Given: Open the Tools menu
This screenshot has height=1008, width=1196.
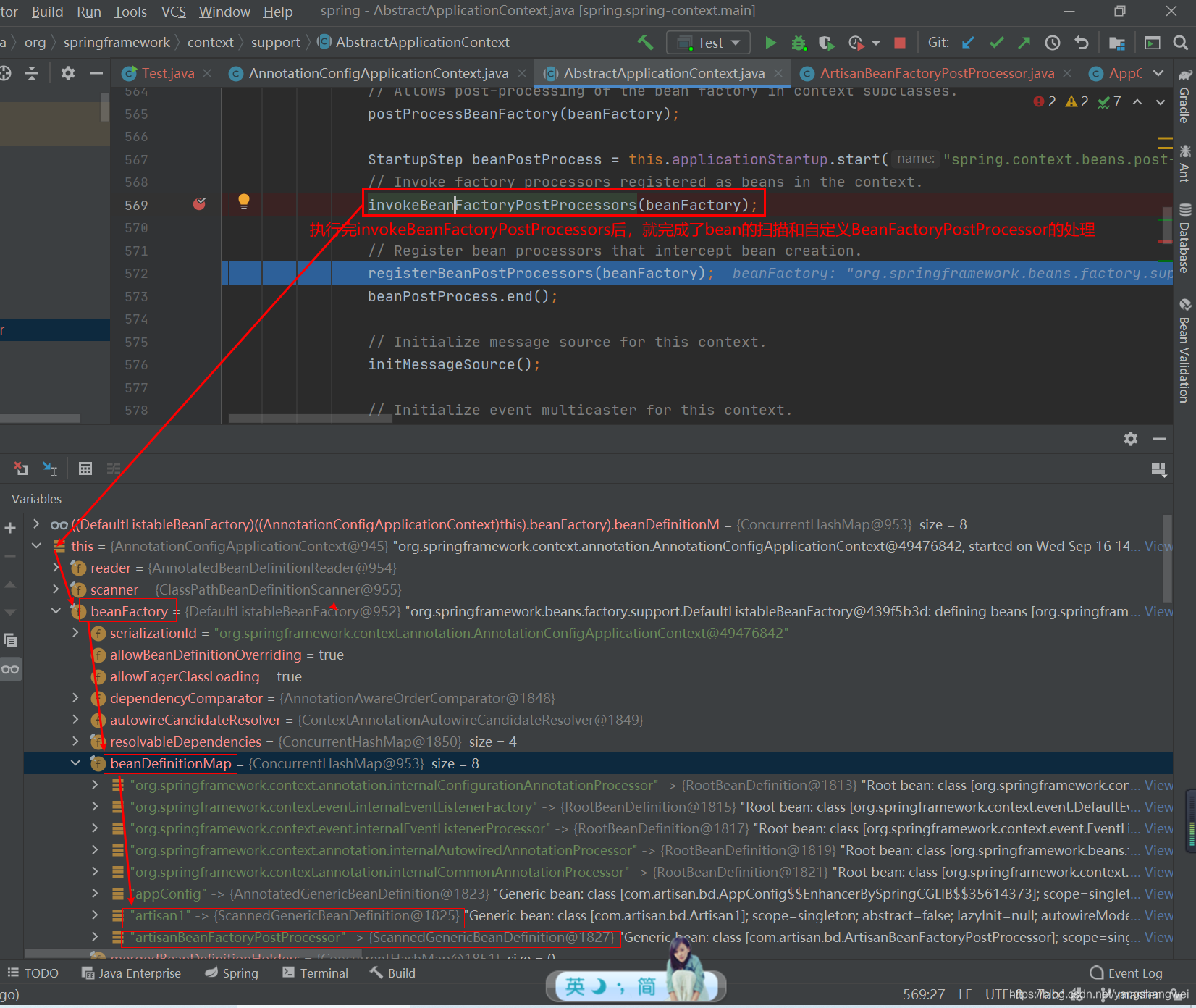Looking at the screenshot, I should (130, 12).
